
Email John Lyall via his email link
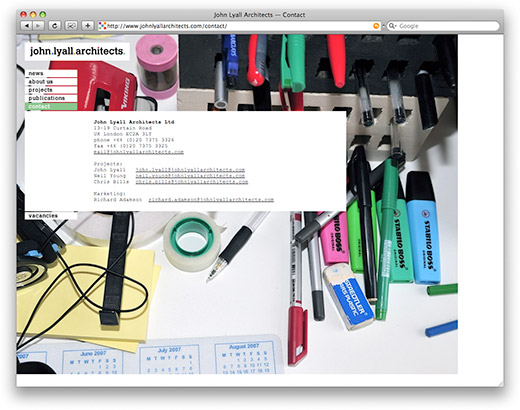point(190,170)
